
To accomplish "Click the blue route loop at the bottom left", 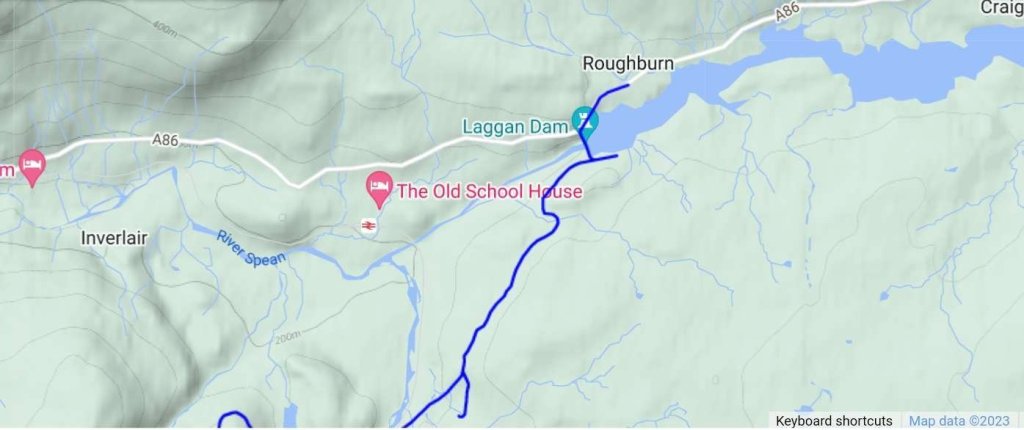I will tap(234, 420).
